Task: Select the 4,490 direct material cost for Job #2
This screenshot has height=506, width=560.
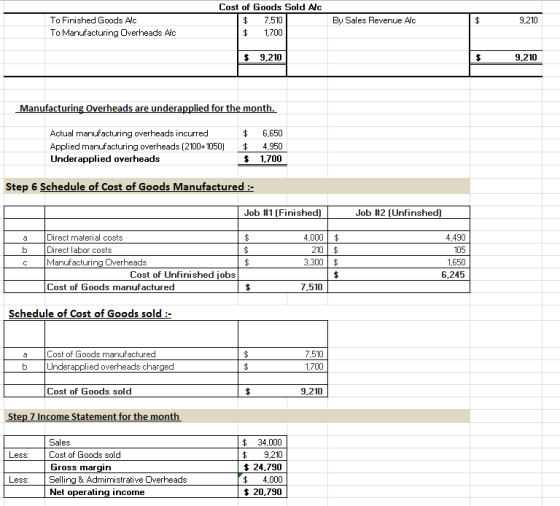Action: tap(456, 238)
